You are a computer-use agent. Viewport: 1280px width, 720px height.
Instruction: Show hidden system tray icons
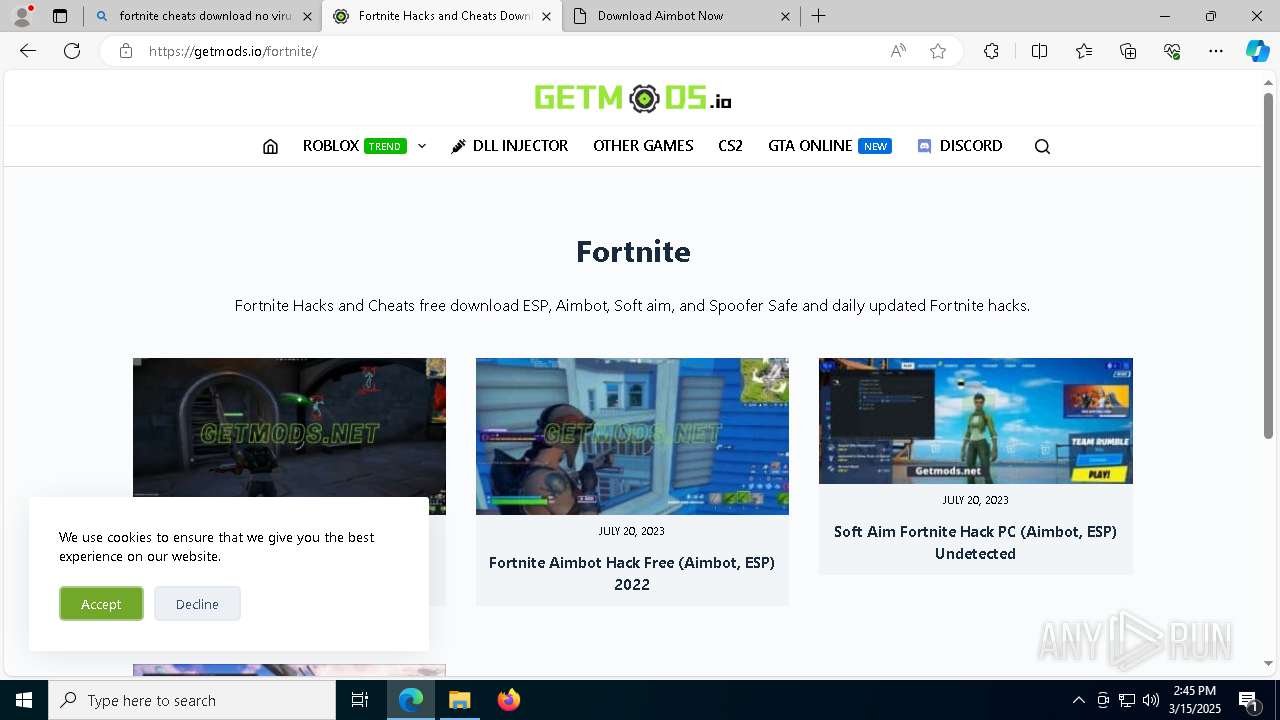pyautogui.click(x=1078, y=700)
